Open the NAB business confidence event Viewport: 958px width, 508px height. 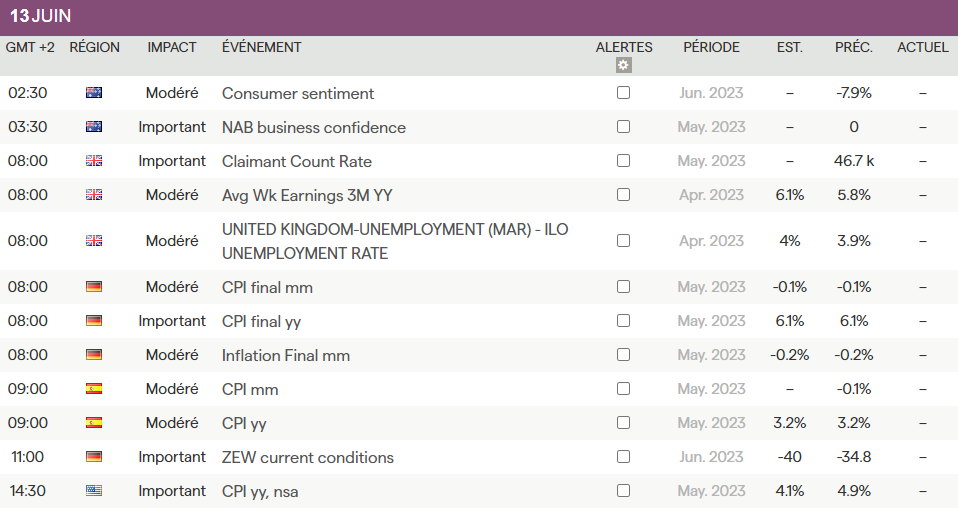pos(313,127)
